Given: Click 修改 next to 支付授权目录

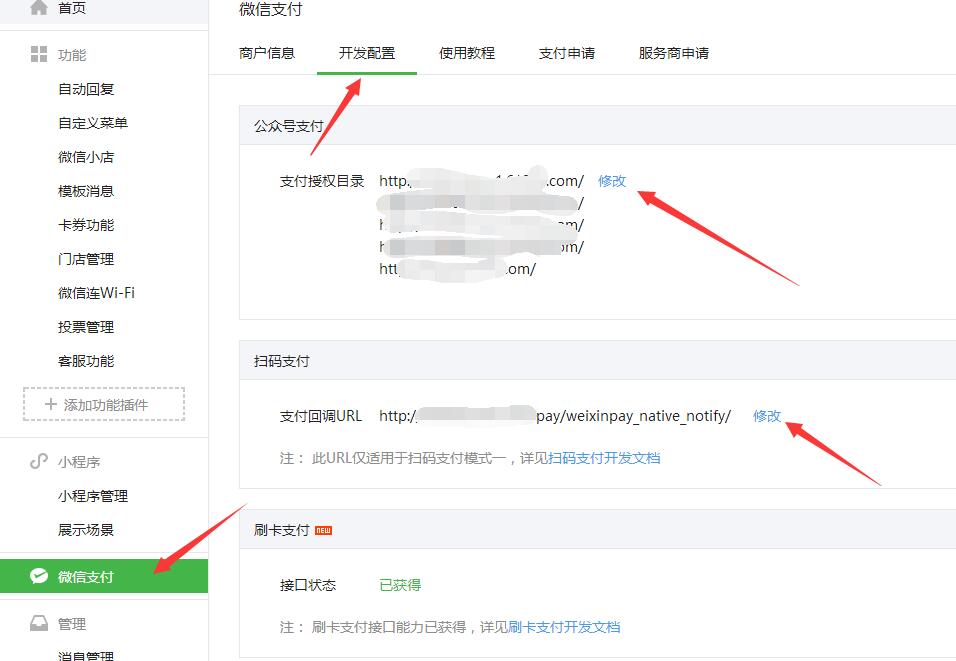Looking at the screenshot, I should pyautogui.click(x=612, y=181).
